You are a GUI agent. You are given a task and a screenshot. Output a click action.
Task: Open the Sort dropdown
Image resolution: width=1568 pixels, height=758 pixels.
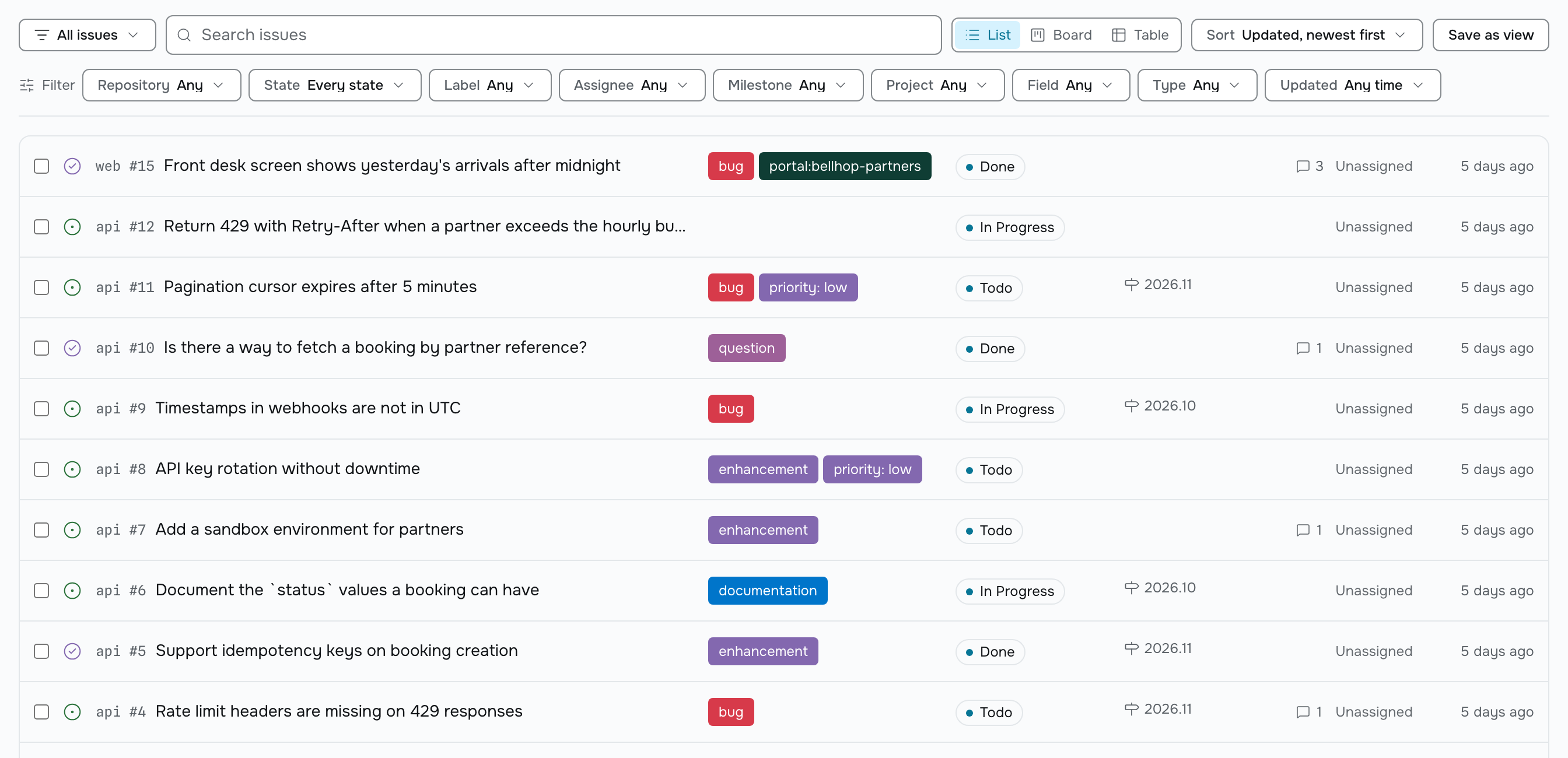(1306, 36)
